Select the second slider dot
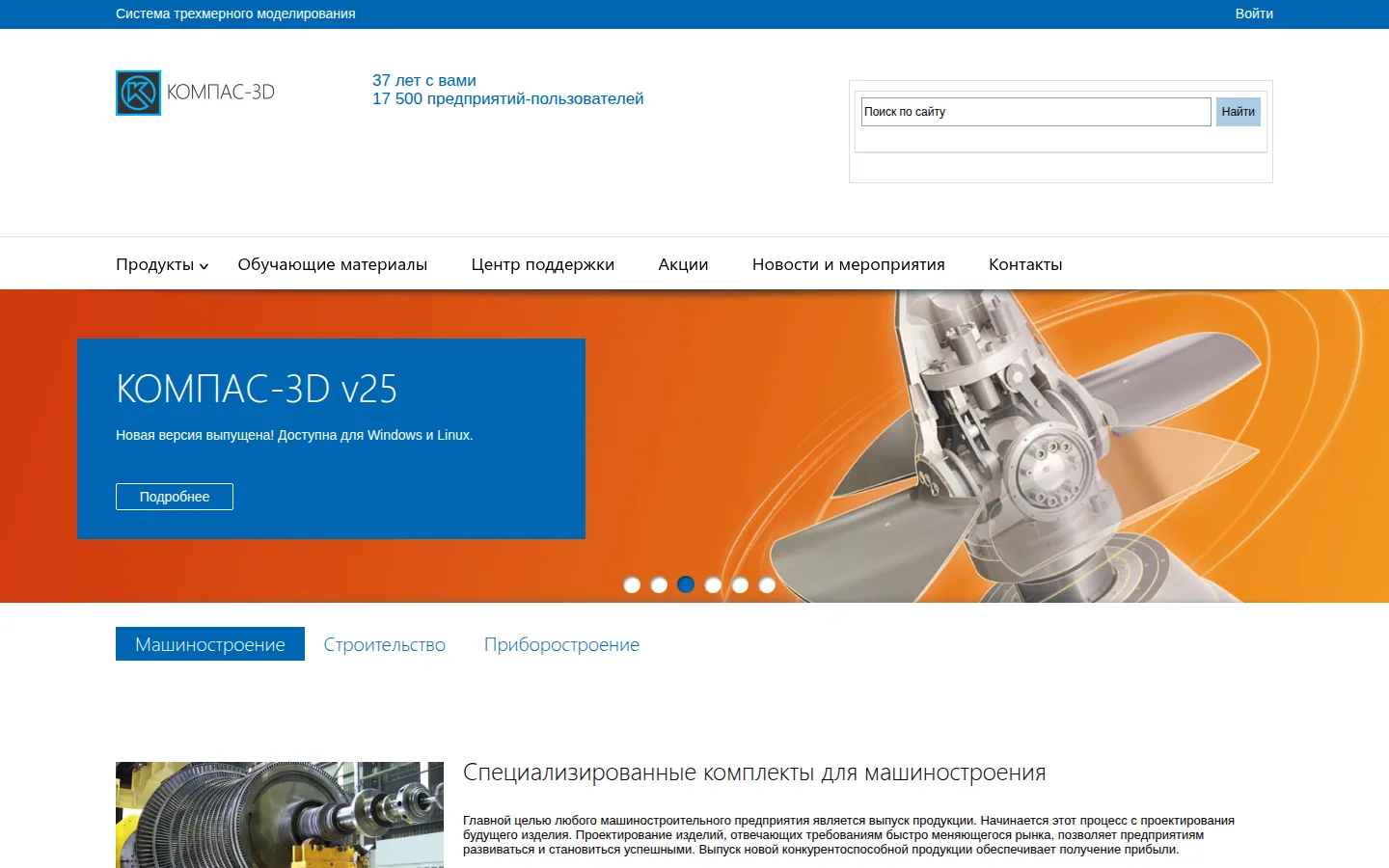Screen dimensions: 1389x868 pos(659,584)
